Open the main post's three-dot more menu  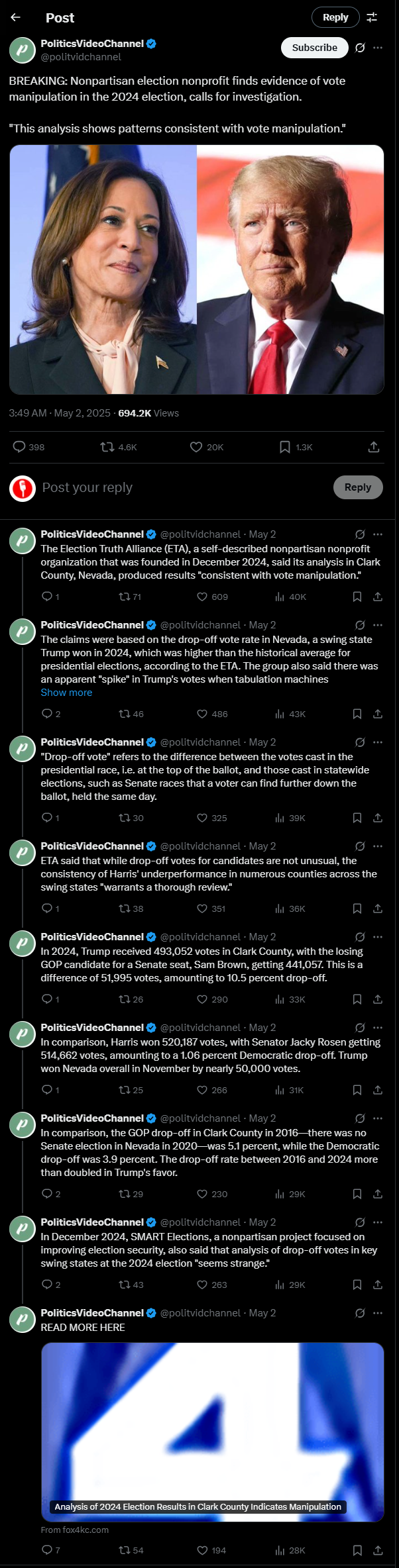click(x=378, y=48)
